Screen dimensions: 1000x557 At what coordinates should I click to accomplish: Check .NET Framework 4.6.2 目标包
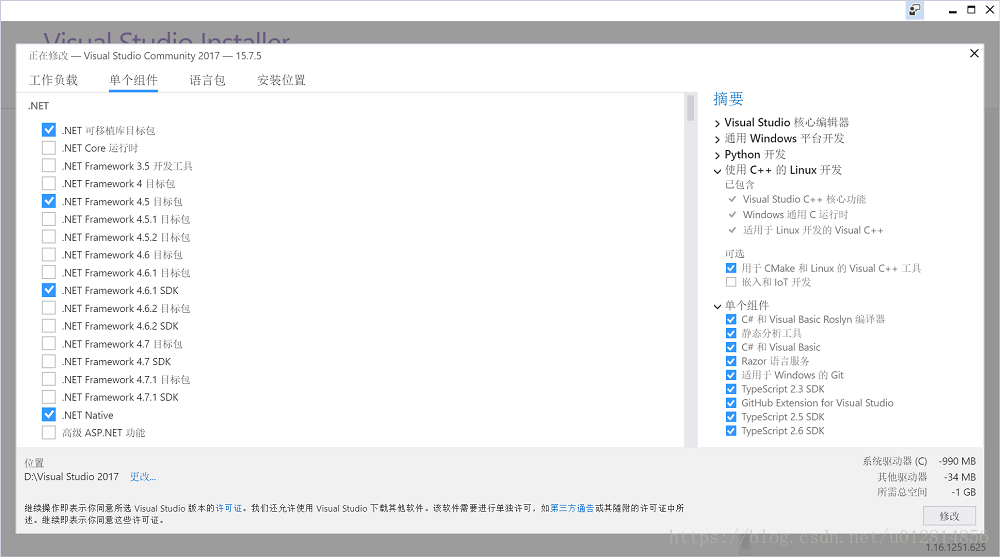(48, 308)
